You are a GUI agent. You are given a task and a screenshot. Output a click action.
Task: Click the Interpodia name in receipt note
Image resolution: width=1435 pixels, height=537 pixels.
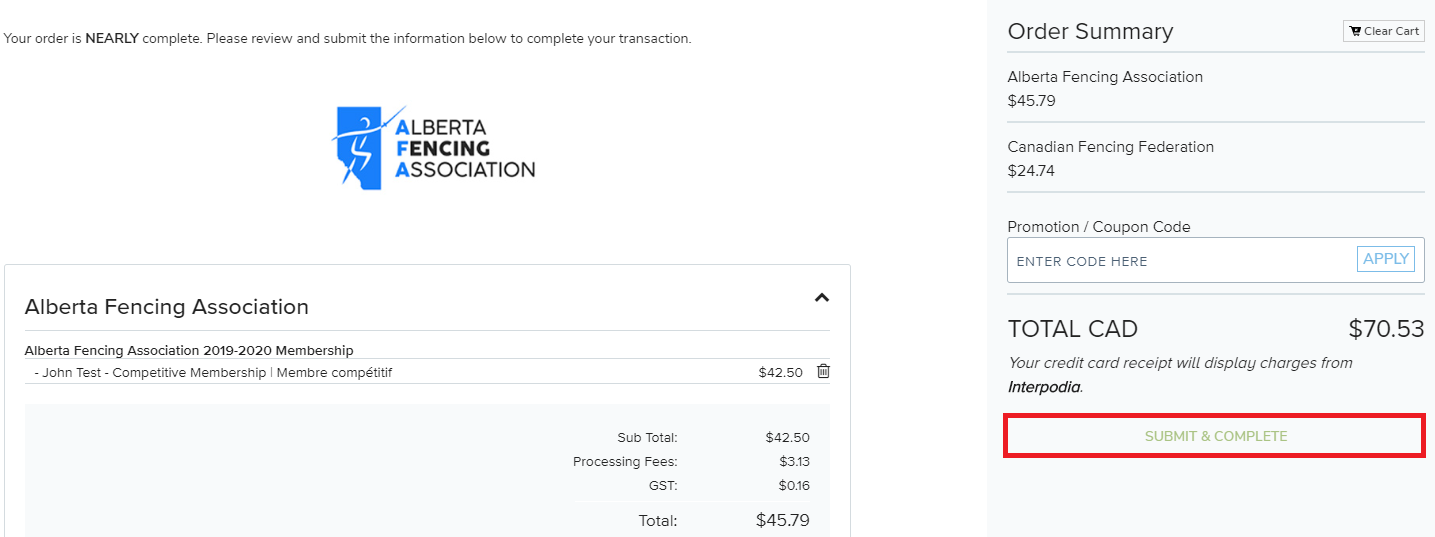(1044, 387)
